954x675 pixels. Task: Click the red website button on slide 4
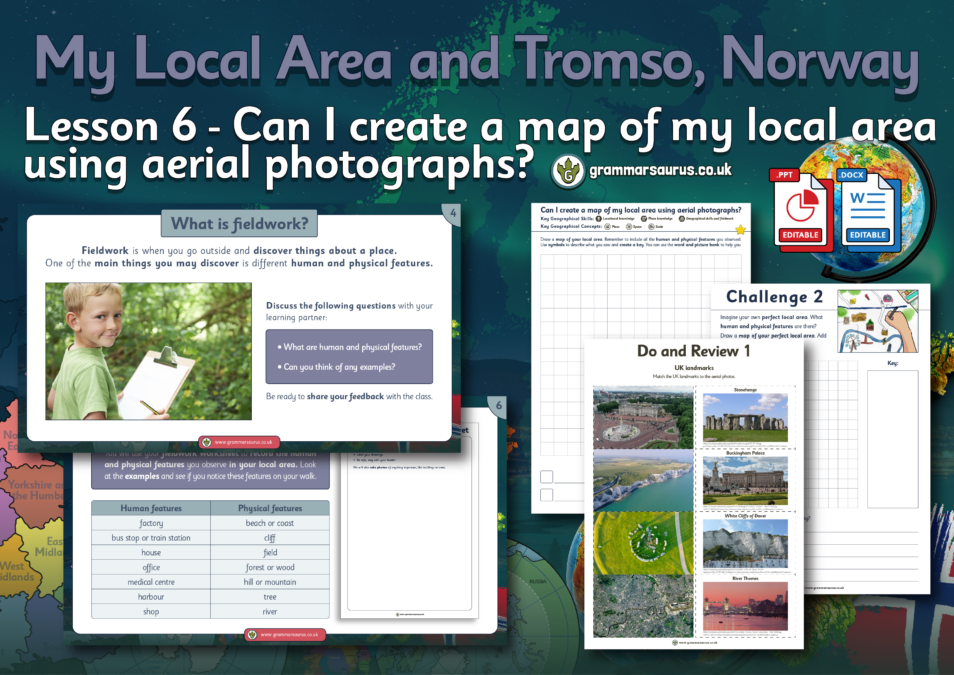(x=240, y=441)
